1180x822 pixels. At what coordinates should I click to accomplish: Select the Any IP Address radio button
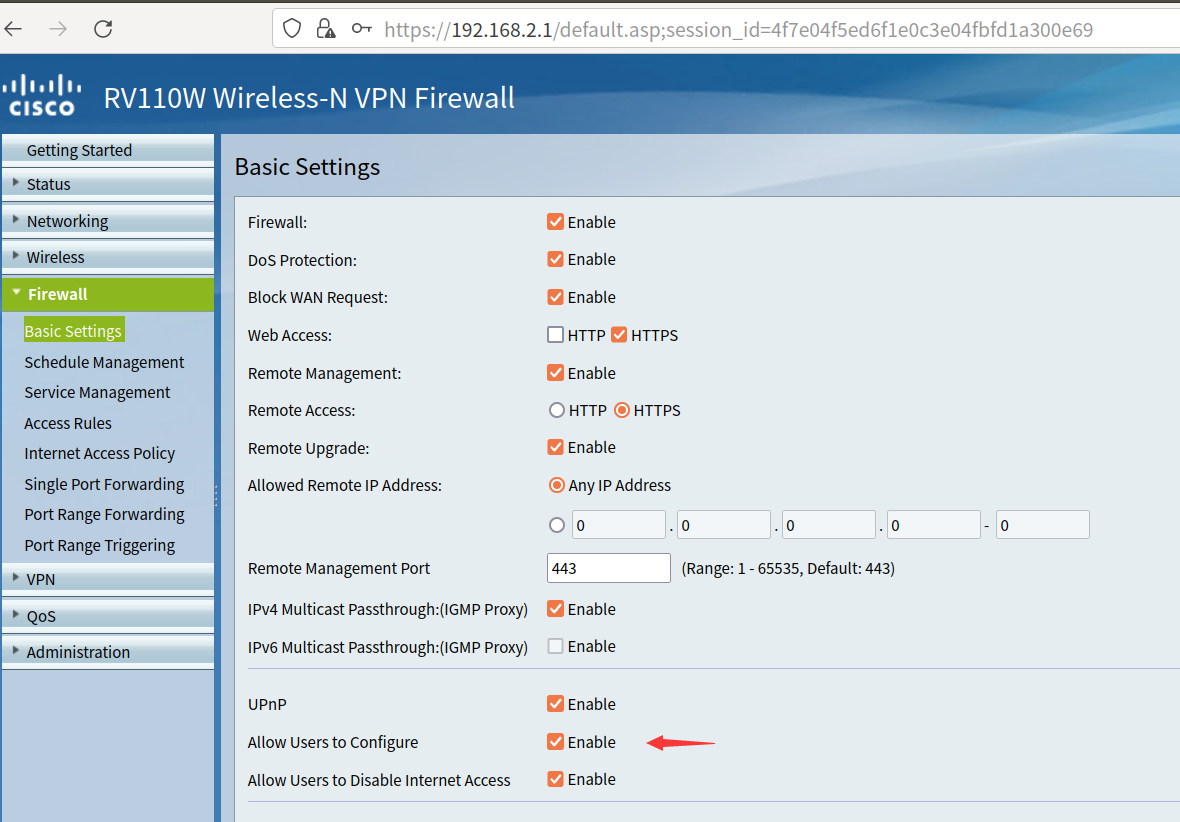pyautogui.click(x=557, y=486)
